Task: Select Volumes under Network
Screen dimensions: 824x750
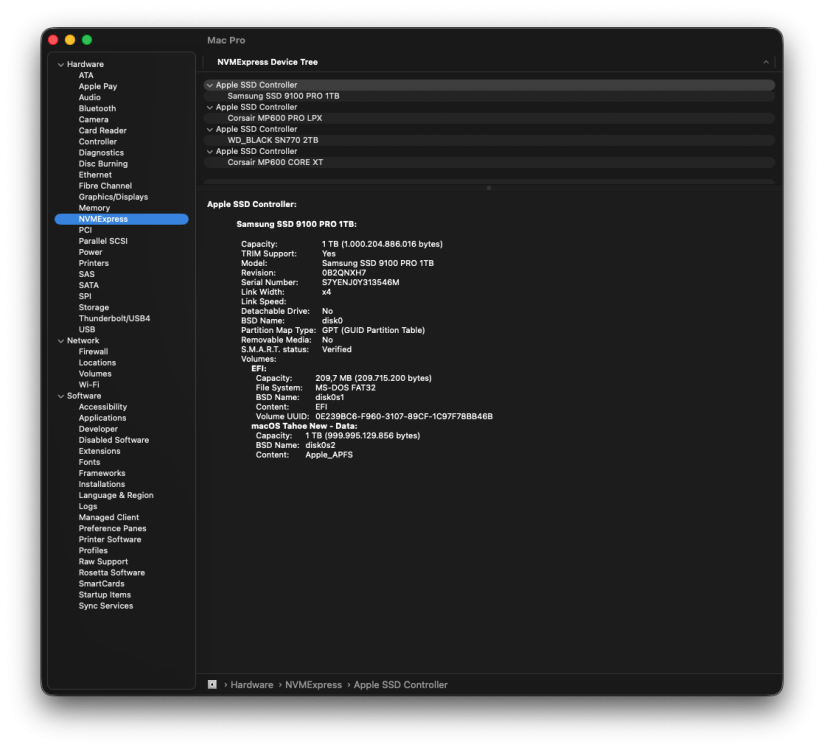Action: coord(95,374)
